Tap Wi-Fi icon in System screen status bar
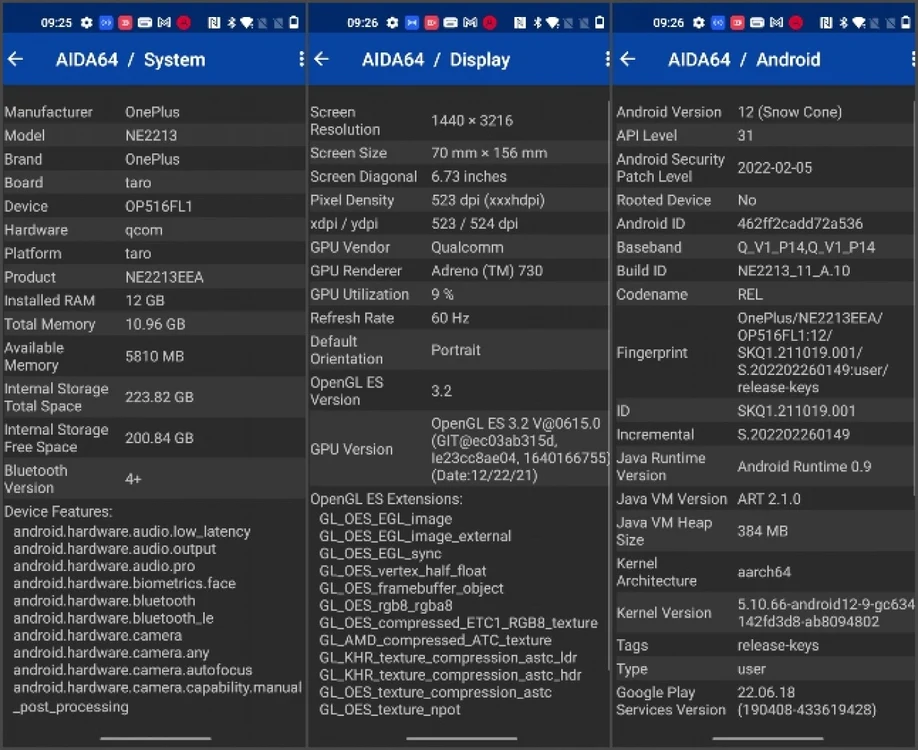The width and height of the screenshot is (918, 750). 247,23
